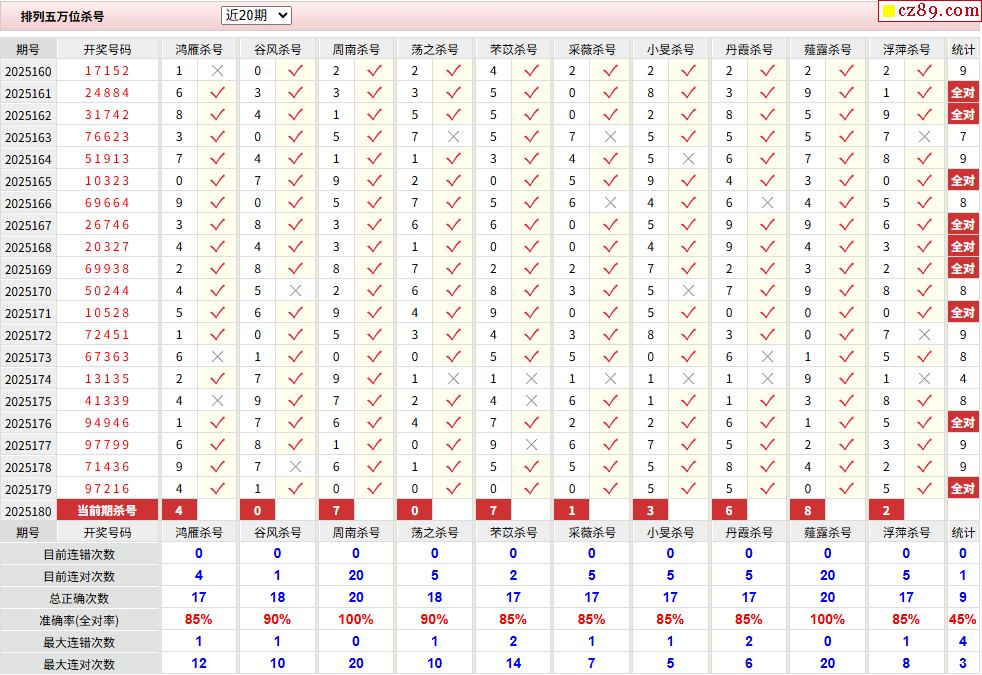Click 周南's red kill number 7 on row 2025180
Image resolution: width=982 pixels, height=675 pixels.
click(337, 510)
